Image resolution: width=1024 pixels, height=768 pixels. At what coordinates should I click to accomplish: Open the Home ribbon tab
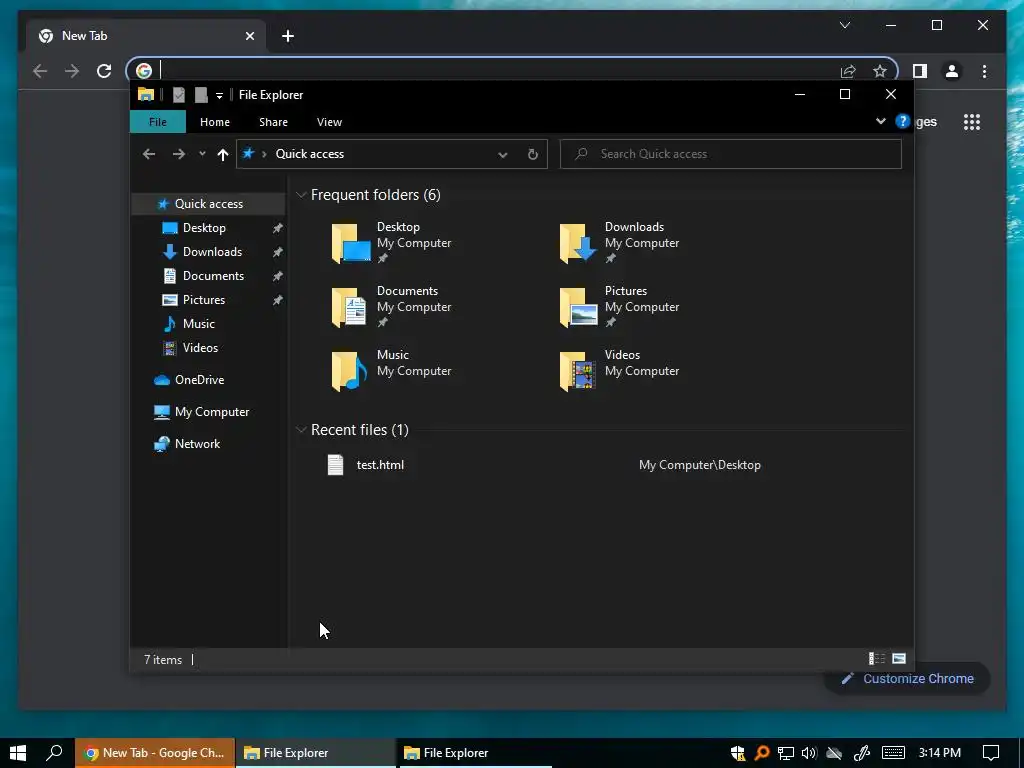point(215,122)
